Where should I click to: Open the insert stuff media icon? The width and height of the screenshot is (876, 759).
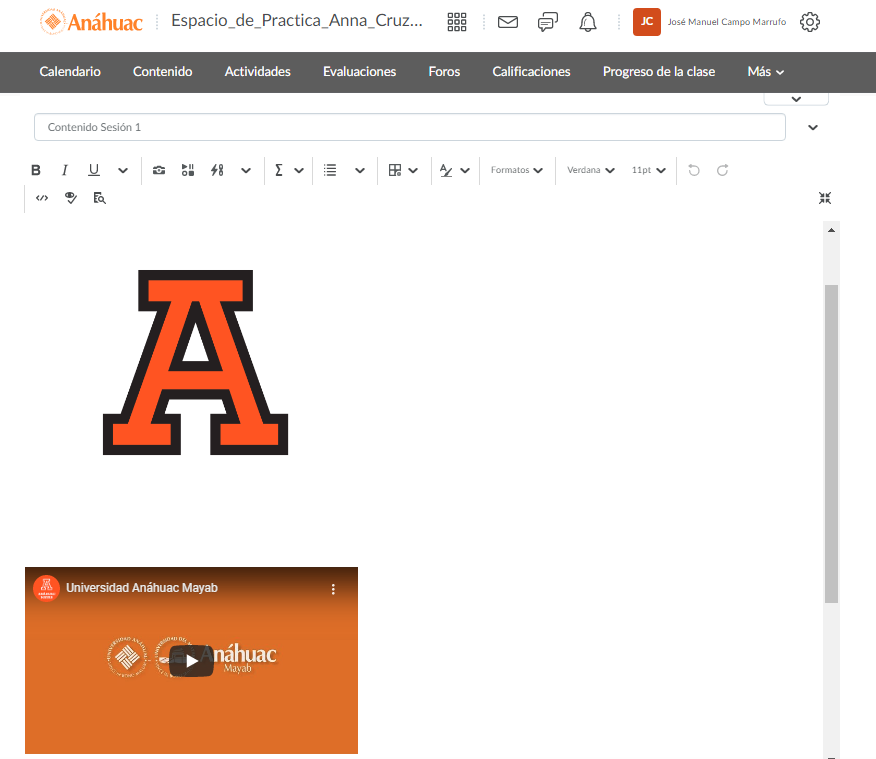pyautogui.click(x=188, y=170)
